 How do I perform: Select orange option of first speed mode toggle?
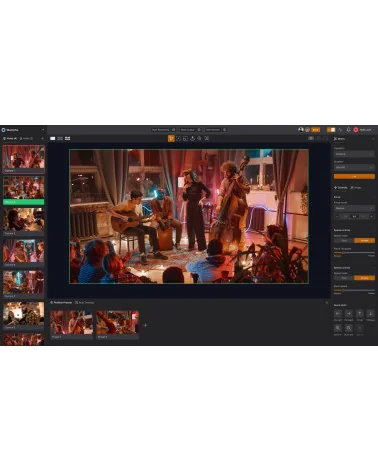364,240
